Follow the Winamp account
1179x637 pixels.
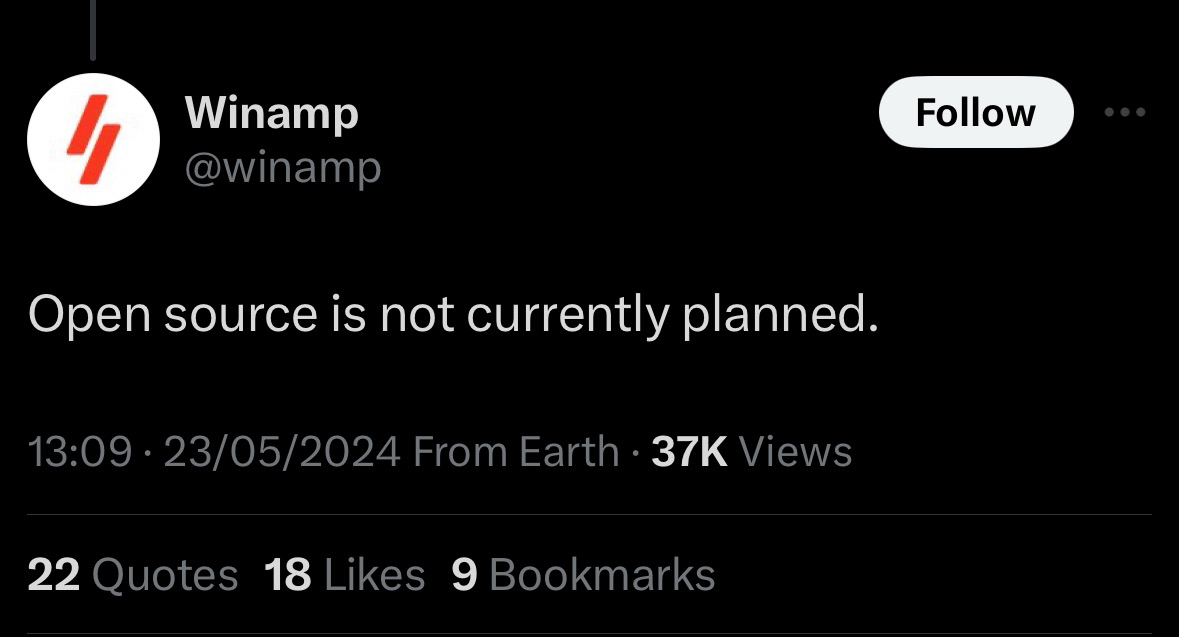975,112
